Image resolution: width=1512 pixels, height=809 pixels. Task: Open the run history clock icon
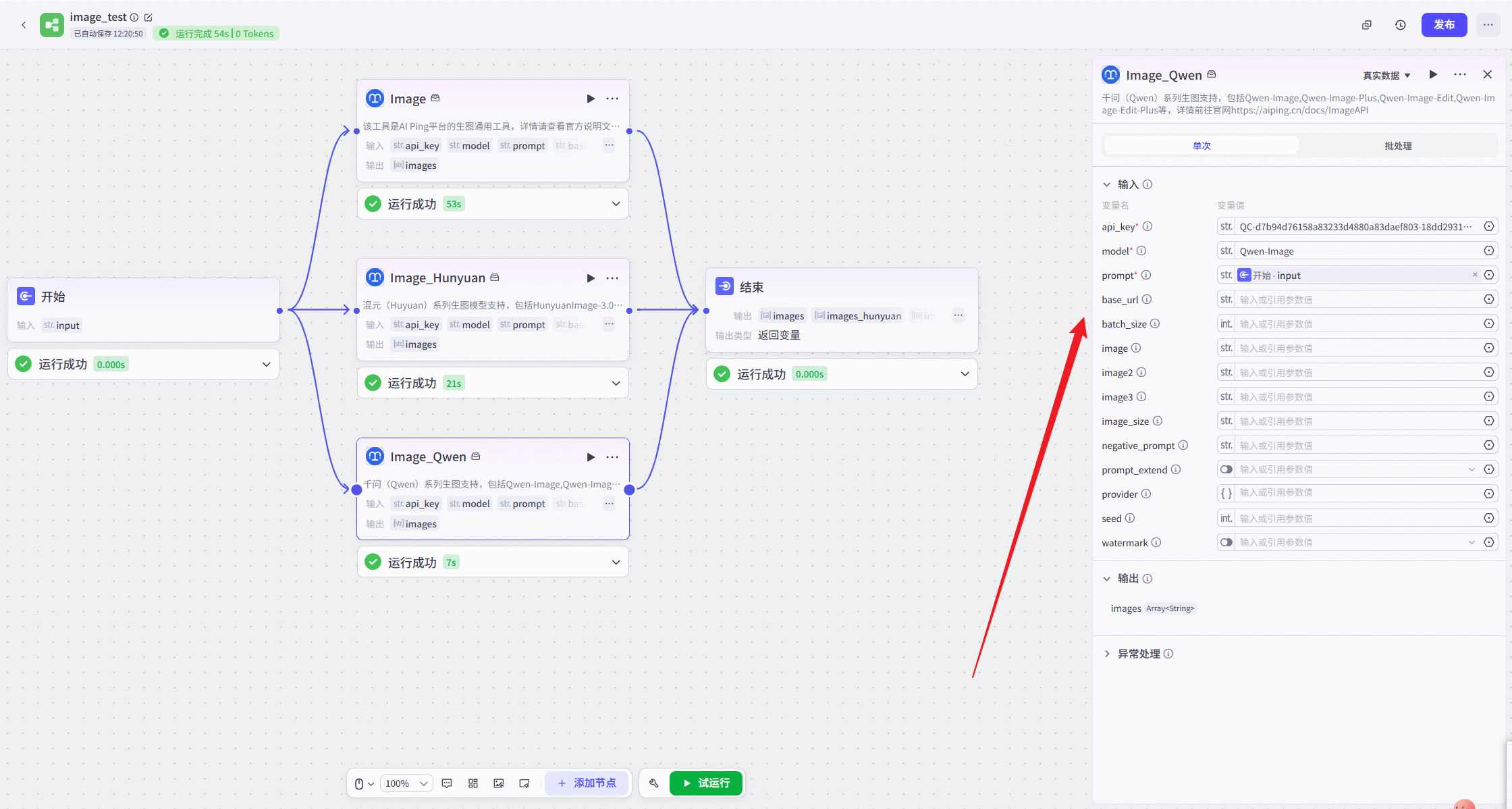point(1401,25)
